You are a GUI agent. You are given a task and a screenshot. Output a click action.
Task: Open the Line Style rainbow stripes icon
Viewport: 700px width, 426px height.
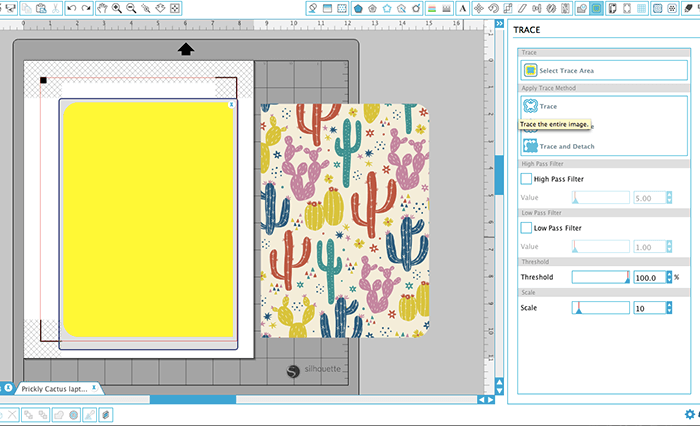pyautogui.click(x=432, y=8)
